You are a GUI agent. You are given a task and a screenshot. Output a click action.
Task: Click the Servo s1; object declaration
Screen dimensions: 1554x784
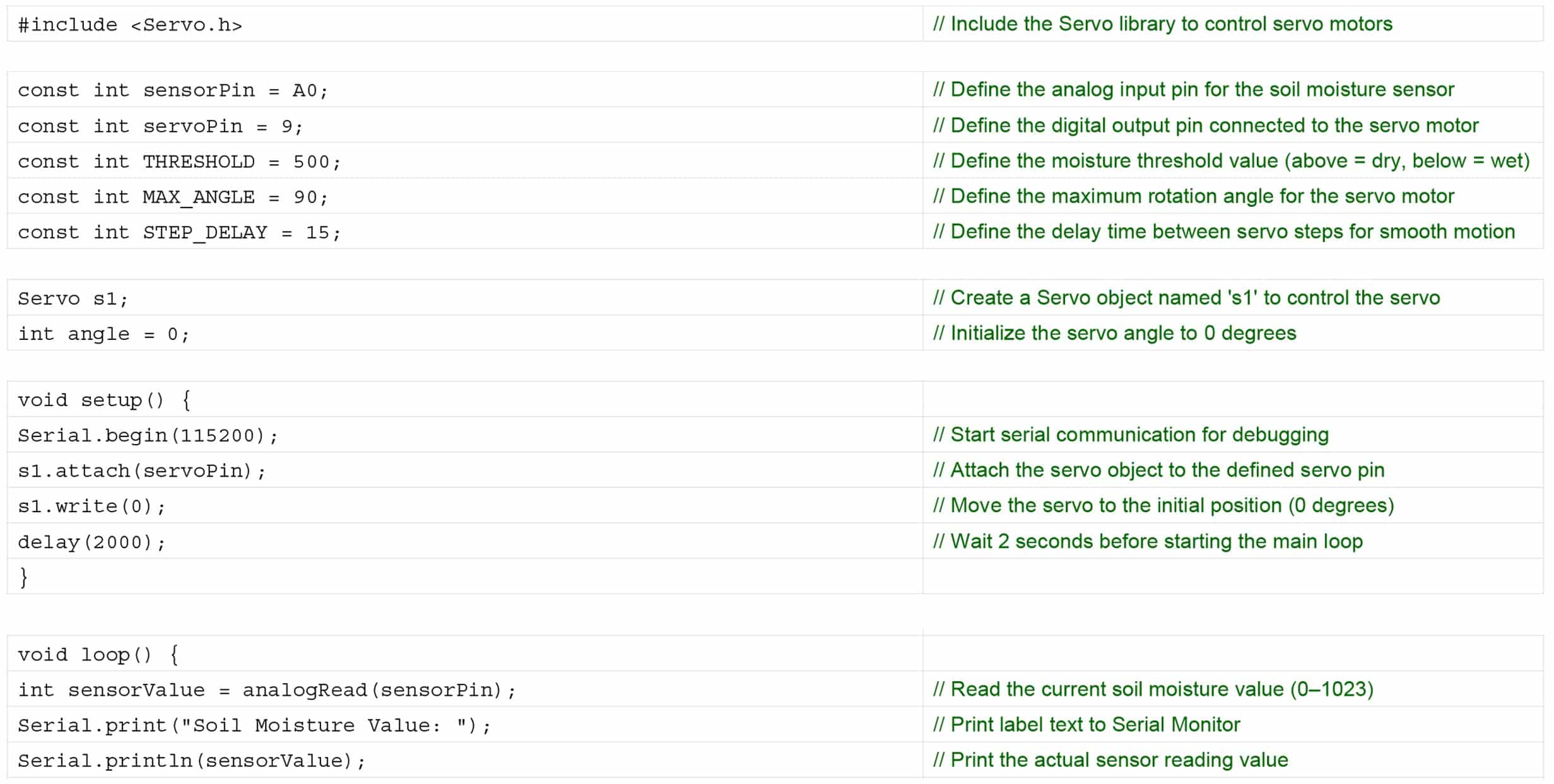pyautogui.click(x=73, y=299)
